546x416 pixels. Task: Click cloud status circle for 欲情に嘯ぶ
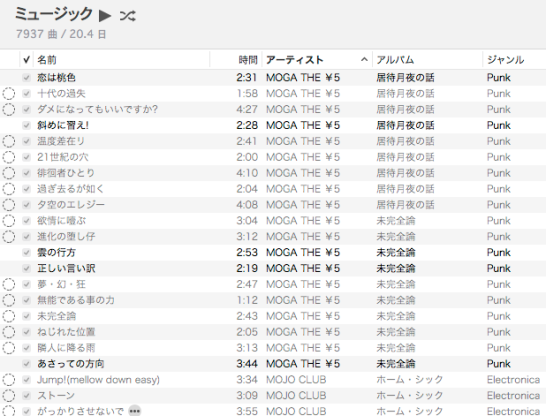pyautogui.click(x=9, y=221)
